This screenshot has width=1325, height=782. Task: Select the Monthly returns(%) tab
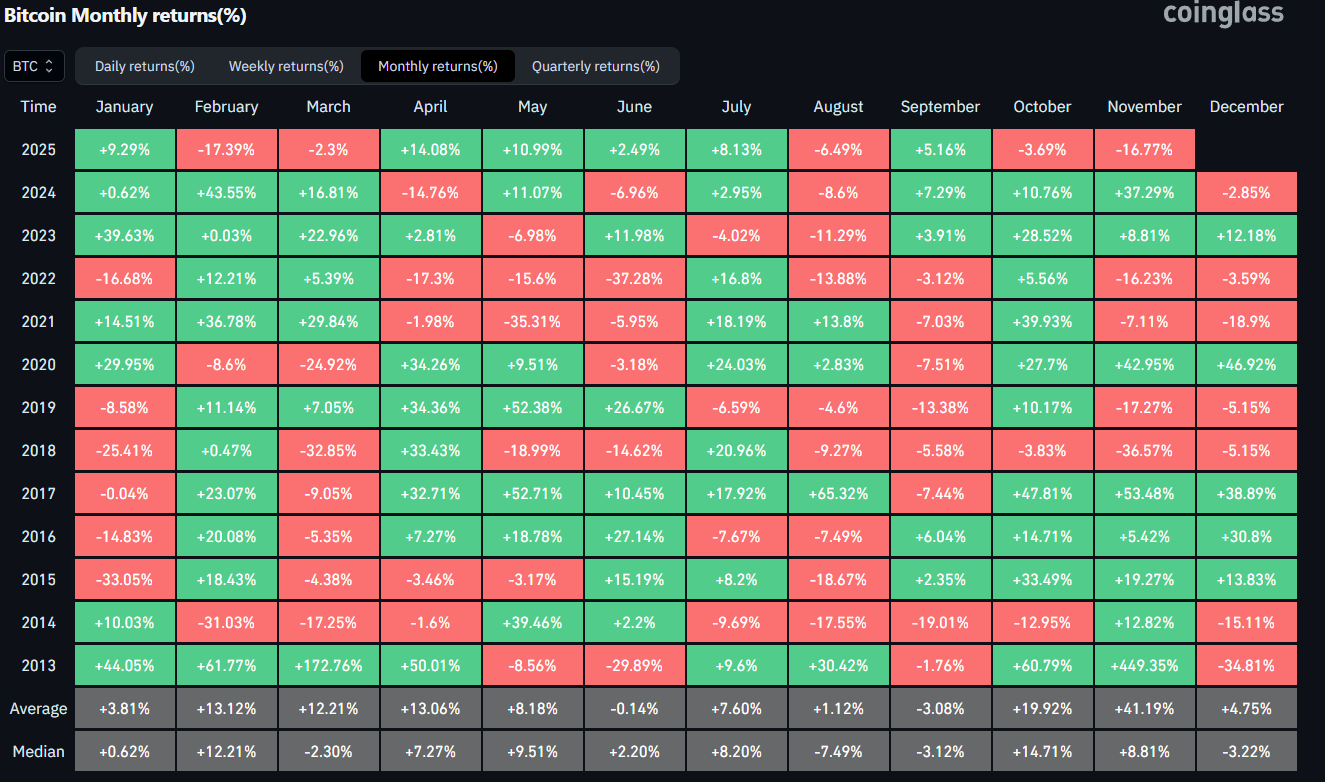[x=437, y=66]
